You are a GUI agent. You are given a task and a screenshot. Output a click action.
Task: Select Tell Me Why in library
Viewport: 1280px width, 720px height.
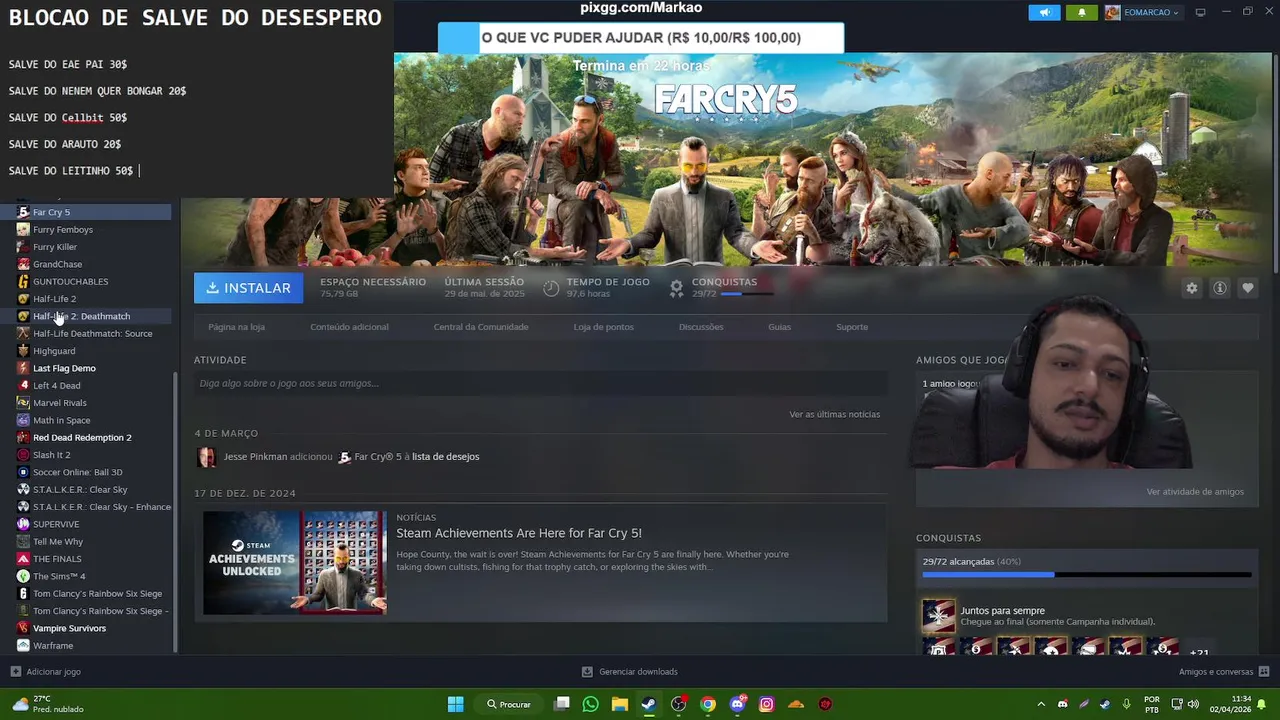click(86, 542)
